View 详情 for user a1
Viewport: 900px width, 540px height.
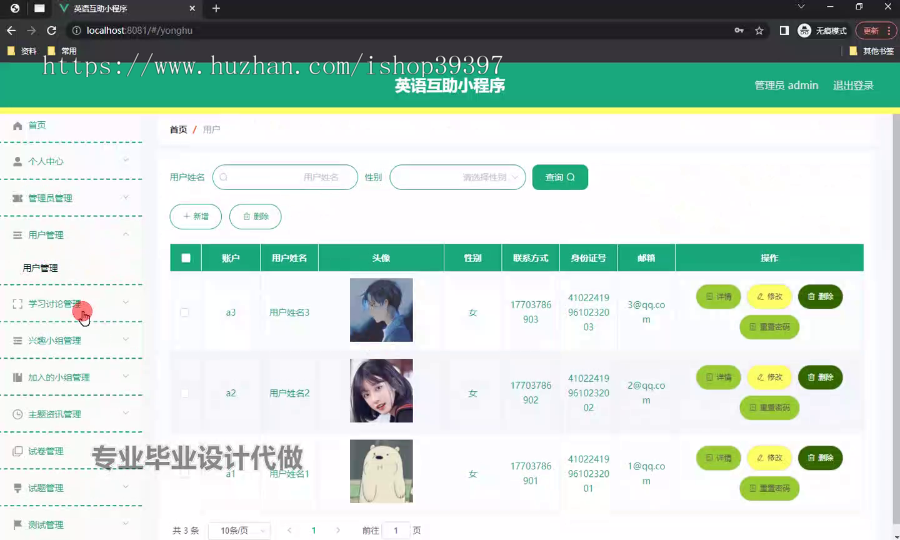(x=719, y=458)
